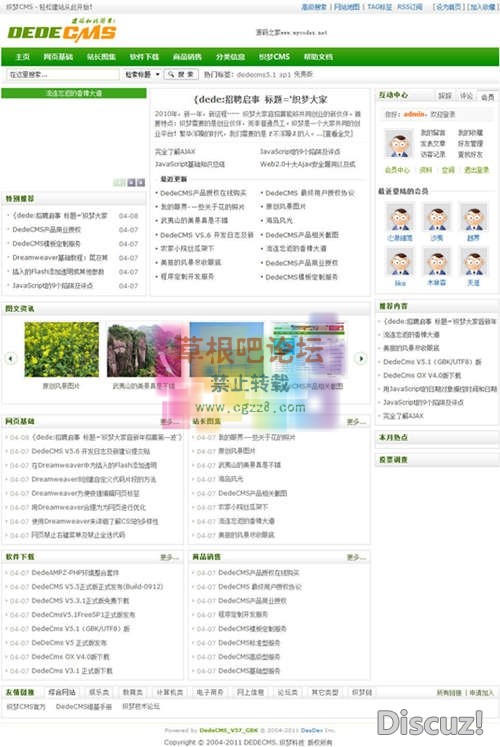This screenshot has height=747, width=500.
Task: Open RSS订阅 link at top
Action: click(x=410, y=7)
